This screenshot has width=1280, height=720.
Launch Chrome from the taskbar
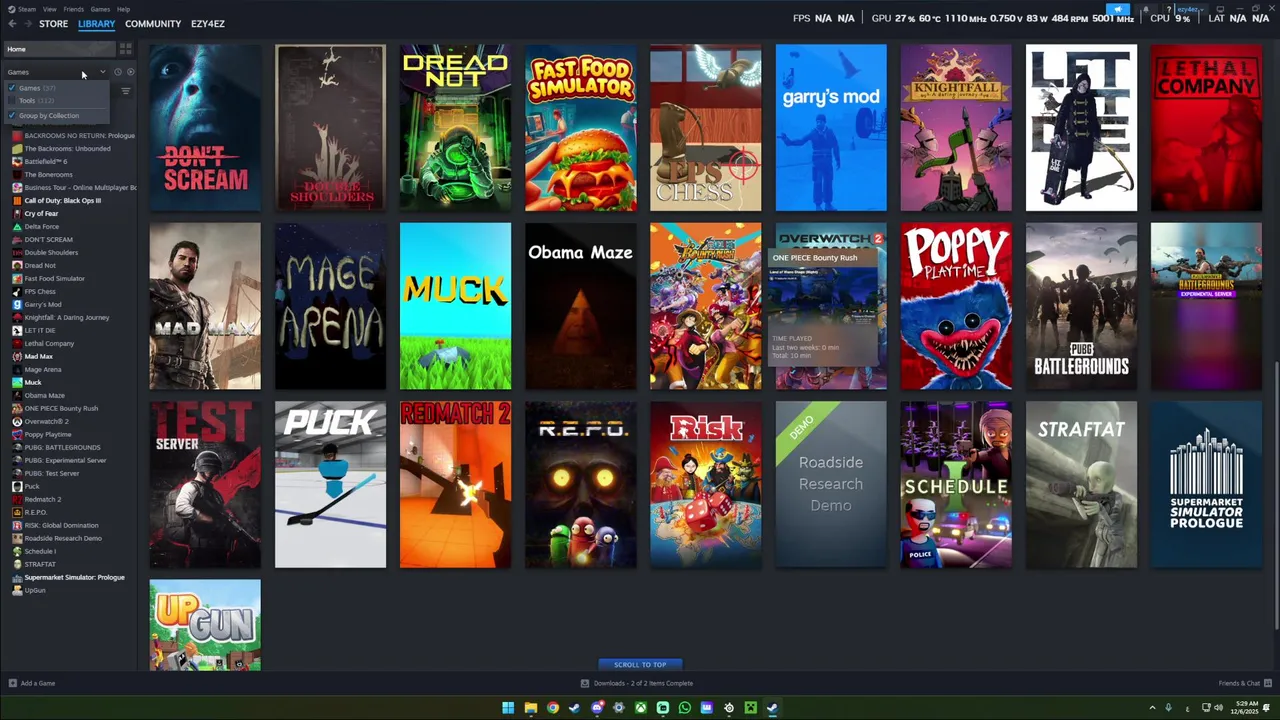pos(552,708)
